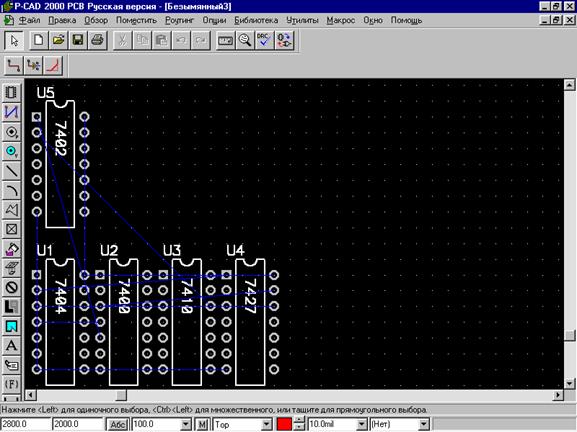Select the Place Line tool
577x432 pixels.
(11, 170)
